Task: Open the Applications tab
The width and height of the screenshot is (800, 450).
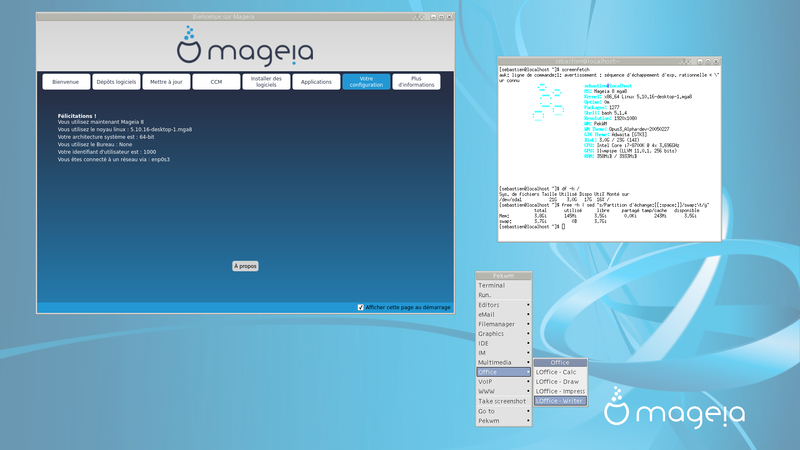Action: [x=316, y=82]
